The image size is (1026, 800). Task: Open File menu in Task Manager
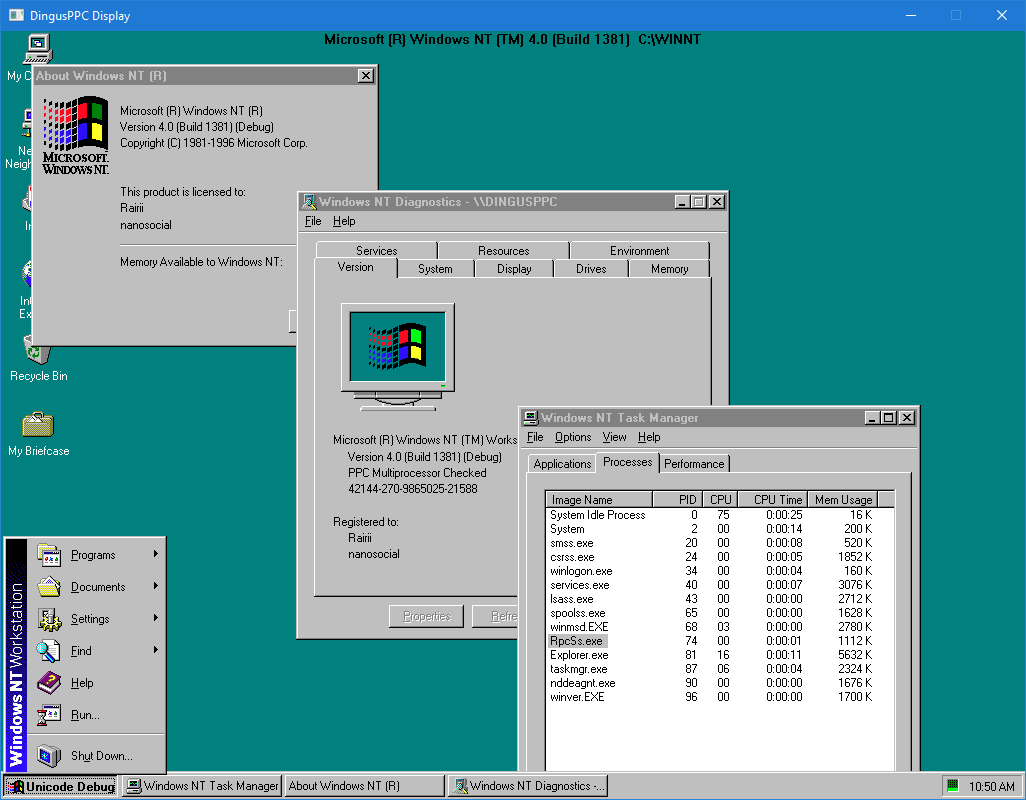[x=535, y=437]
